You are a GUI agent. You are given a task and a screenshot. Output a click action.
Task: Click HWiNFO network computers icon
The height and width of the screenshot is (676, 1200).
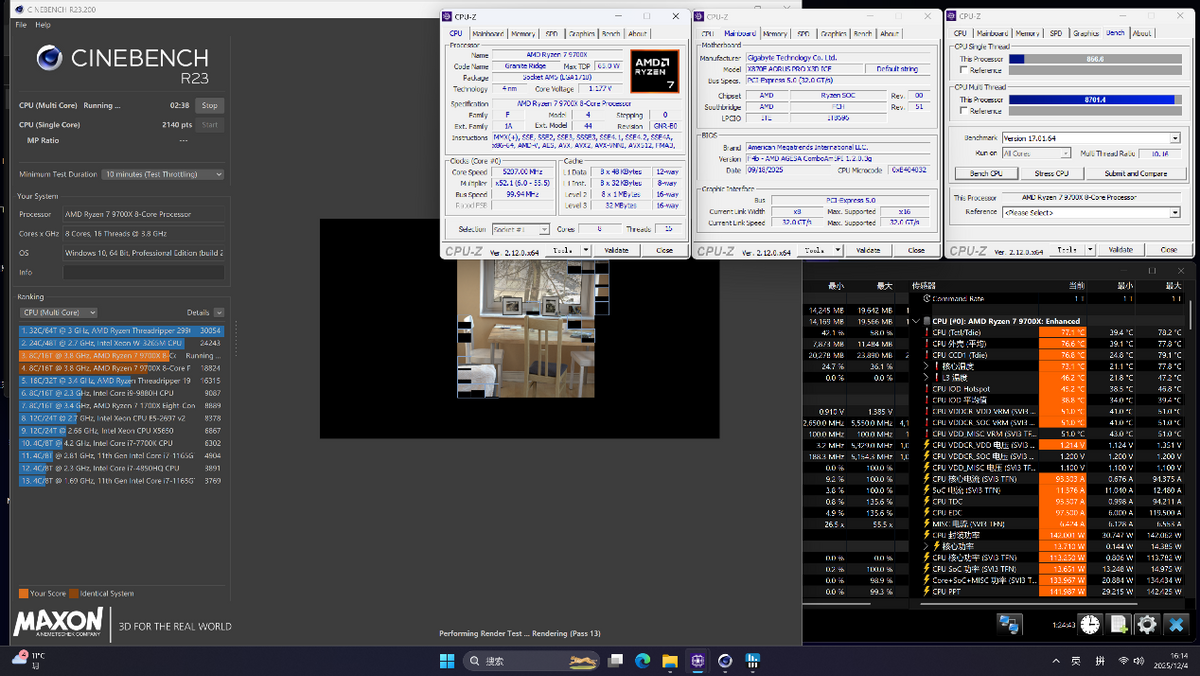1010,625
